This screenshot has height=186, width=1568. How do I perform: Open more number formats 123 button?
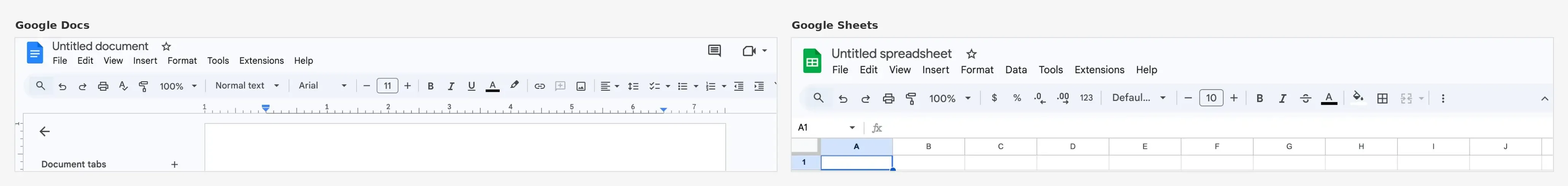coord(1087,98)
